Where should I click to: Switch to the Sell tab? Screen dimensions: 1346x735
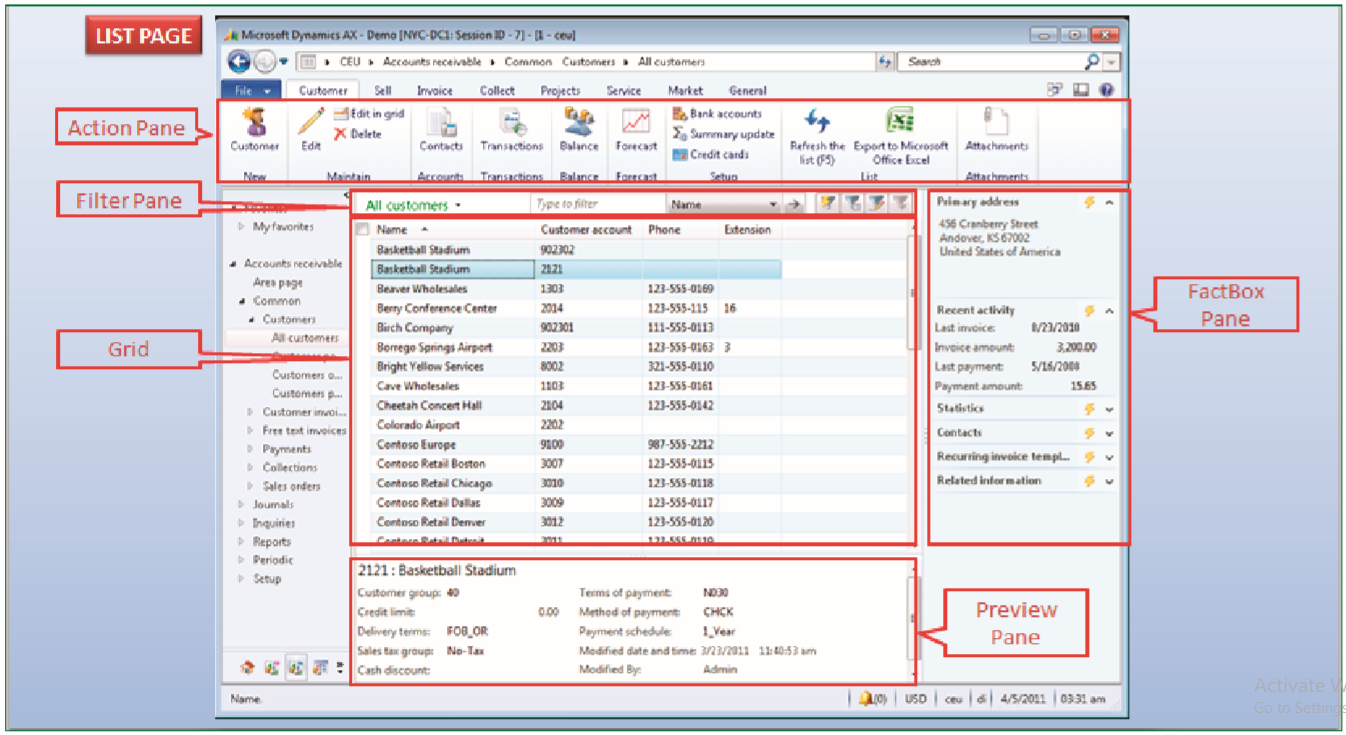pyautogui.click(x=383, y=90)
